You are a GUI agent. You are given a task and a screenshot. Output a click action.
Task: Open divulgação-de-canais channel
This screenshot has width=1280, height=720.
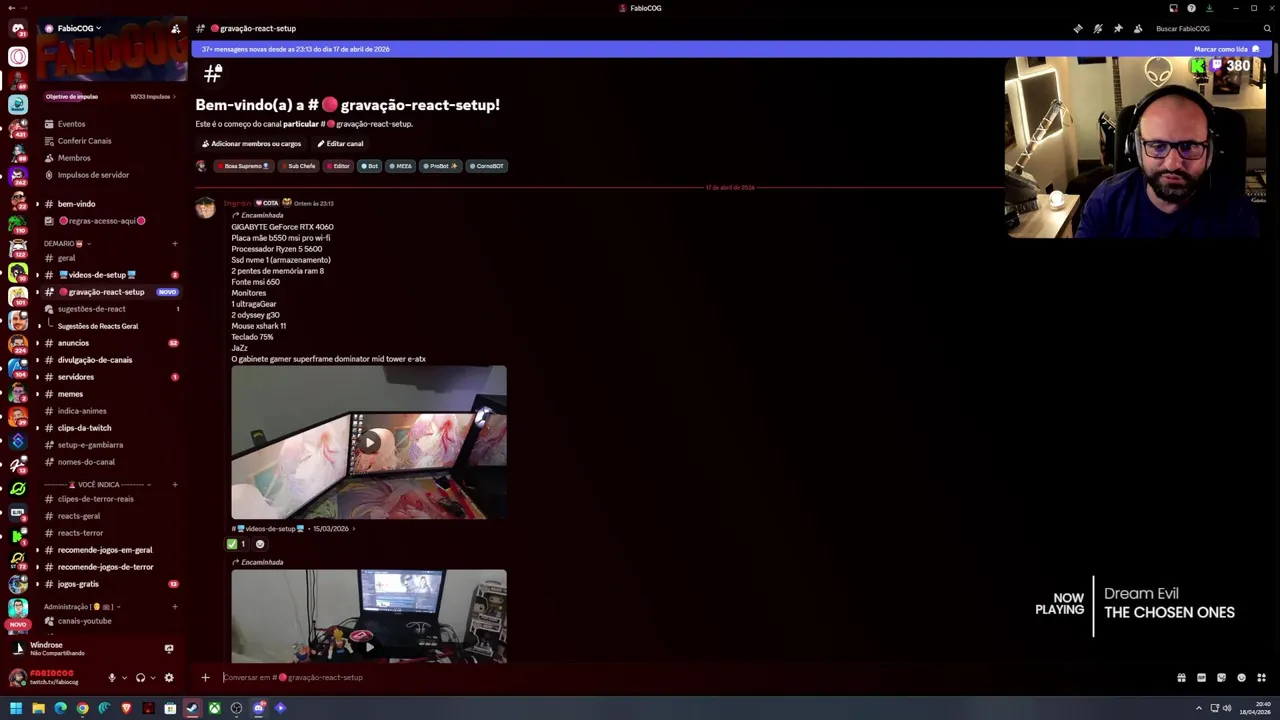click(x=95, y=360)
